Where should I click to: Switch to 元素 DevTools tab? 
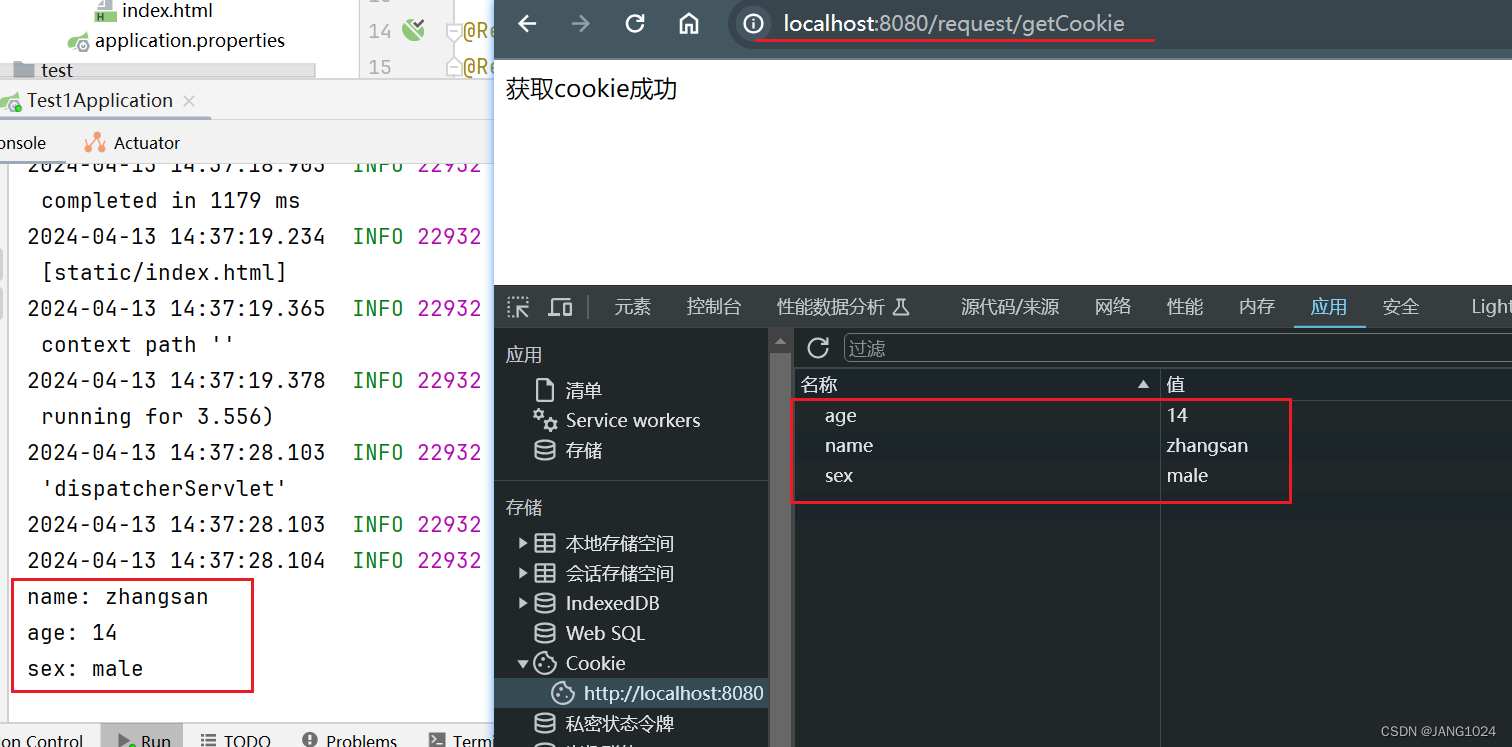[632, 307]
